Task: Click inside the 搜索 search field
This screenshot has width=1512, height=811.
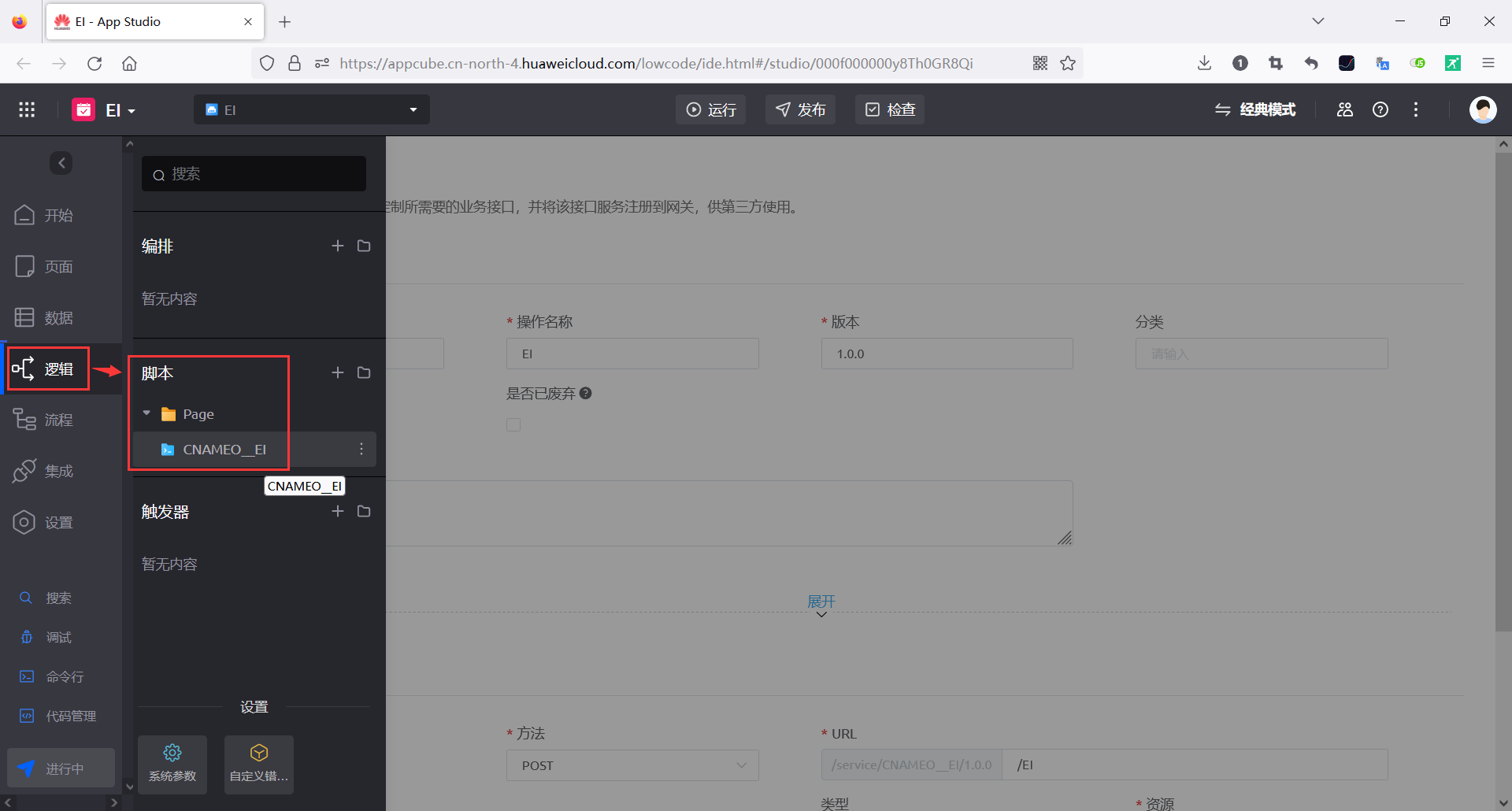Action: pos(252,173)
